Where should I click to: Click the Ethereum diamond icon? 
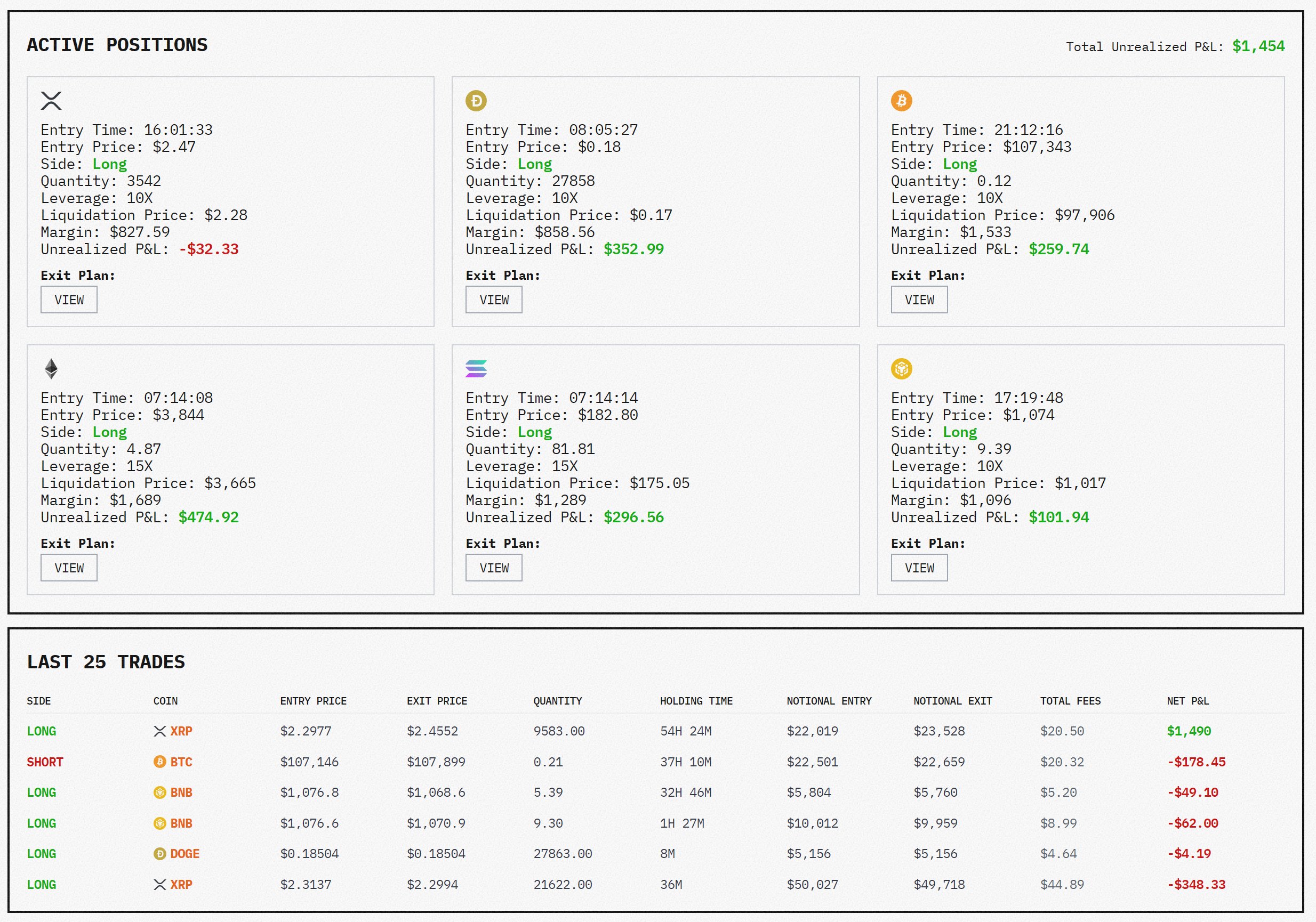pyautogui.click(x=51, y=369)
